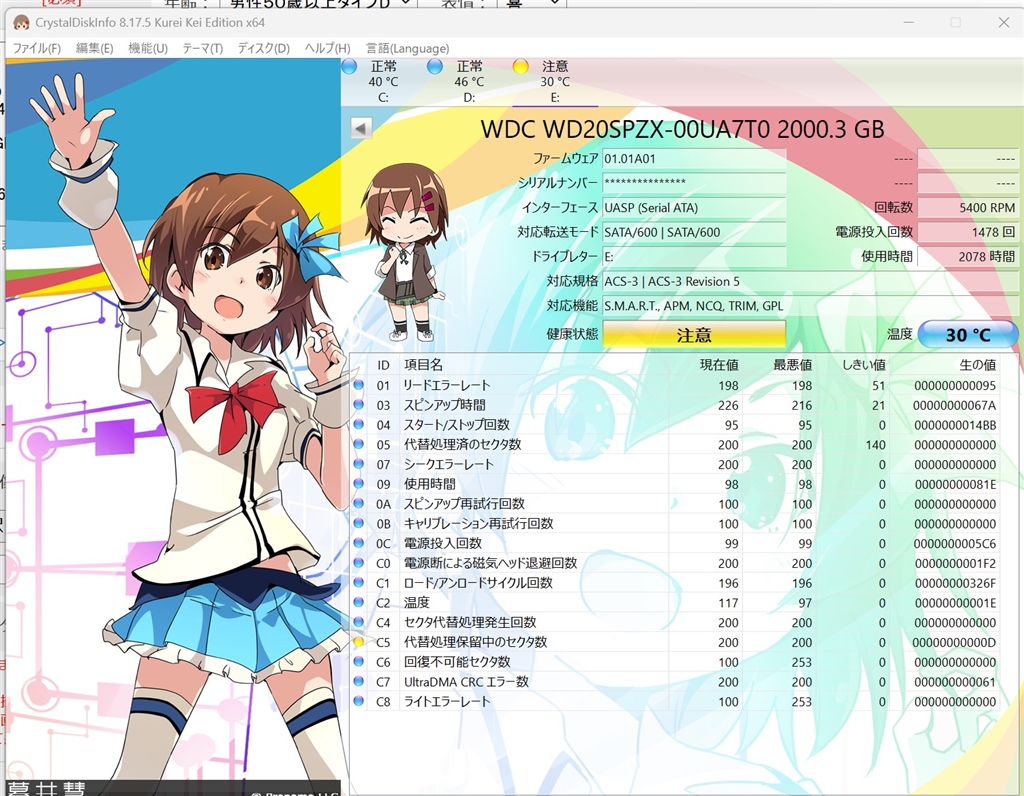1024x796 pixels.
Task: Click the status orb for 0B キャリブレーション再試行回数
Action: coord(359,523)
